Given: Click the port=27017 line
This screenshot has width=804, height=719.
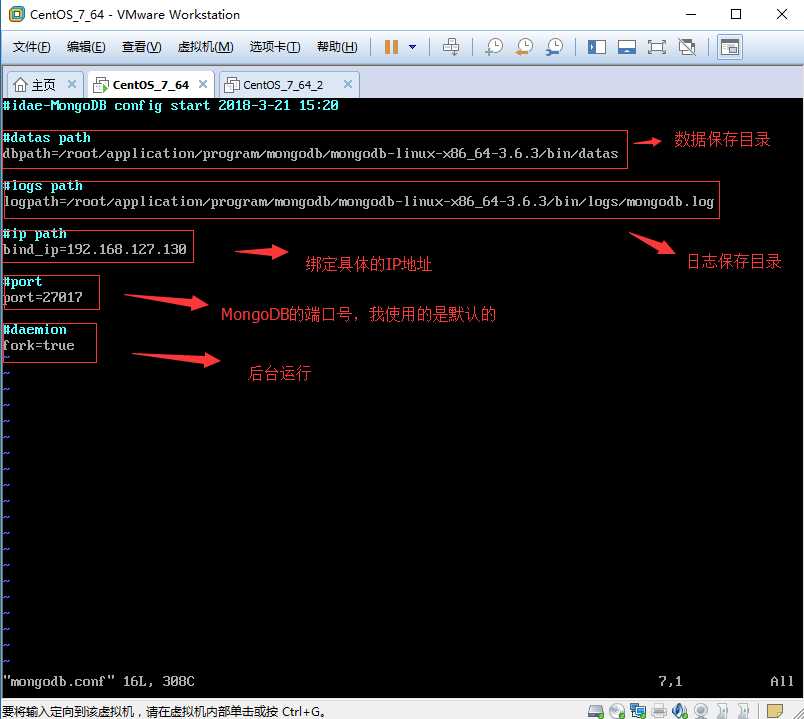Looking at the screenshot, I should click(x=42, y=298).
